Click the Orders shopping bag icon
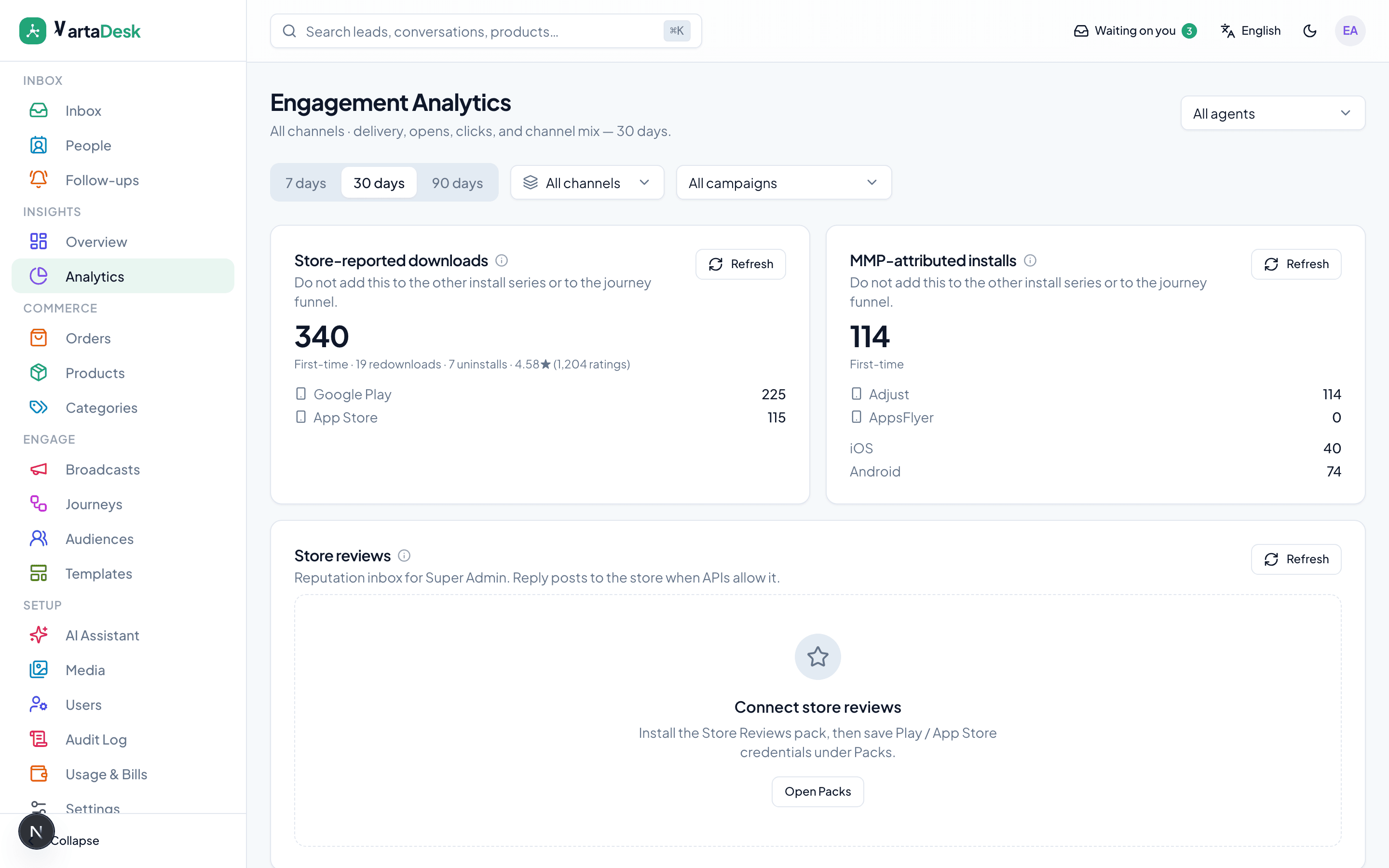 point(39,338)
